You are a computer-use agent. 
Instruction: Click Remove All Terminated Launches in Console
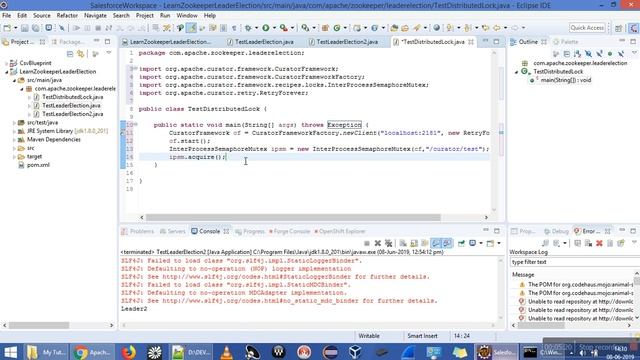point(389,243)
